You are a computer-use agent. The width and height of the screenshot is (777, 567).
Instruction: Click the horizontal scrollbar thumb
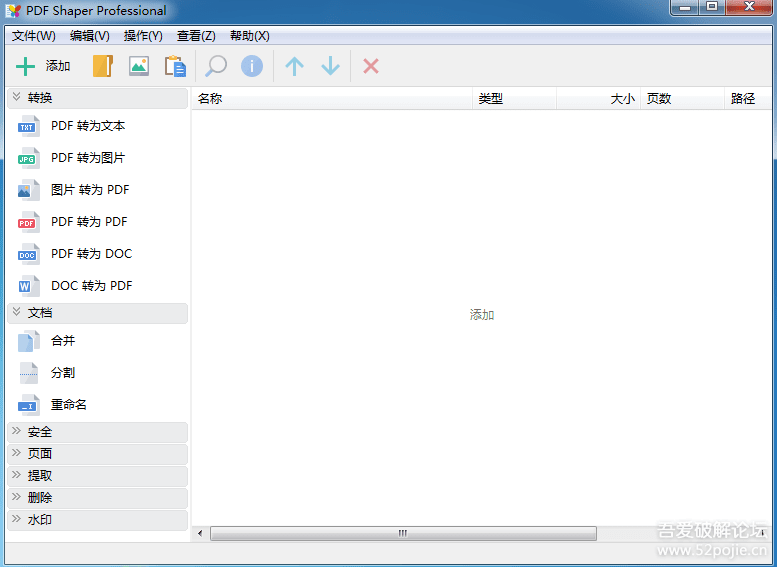403,534
